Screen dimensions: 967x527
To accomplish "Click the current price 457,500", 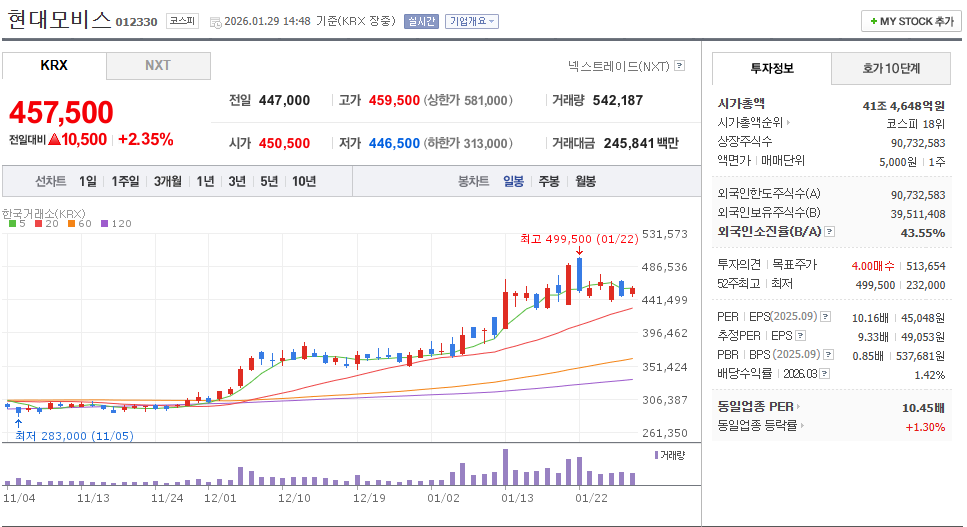I will (61, 113).
